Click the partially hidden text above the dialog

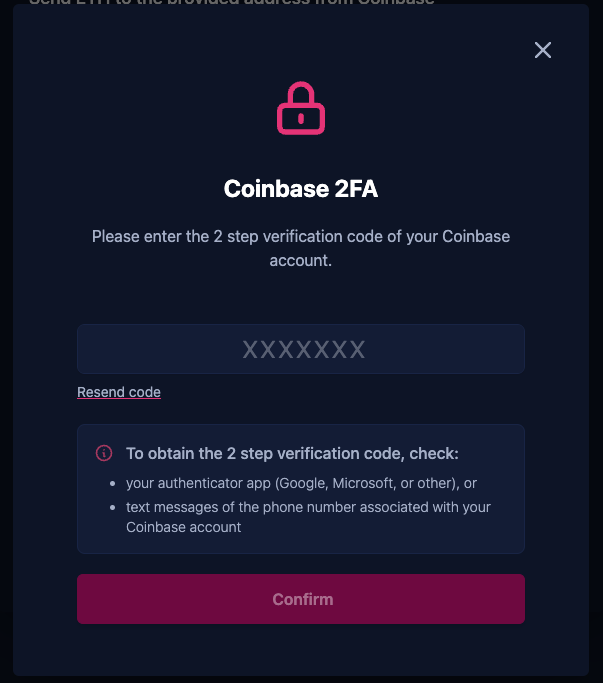231,2
